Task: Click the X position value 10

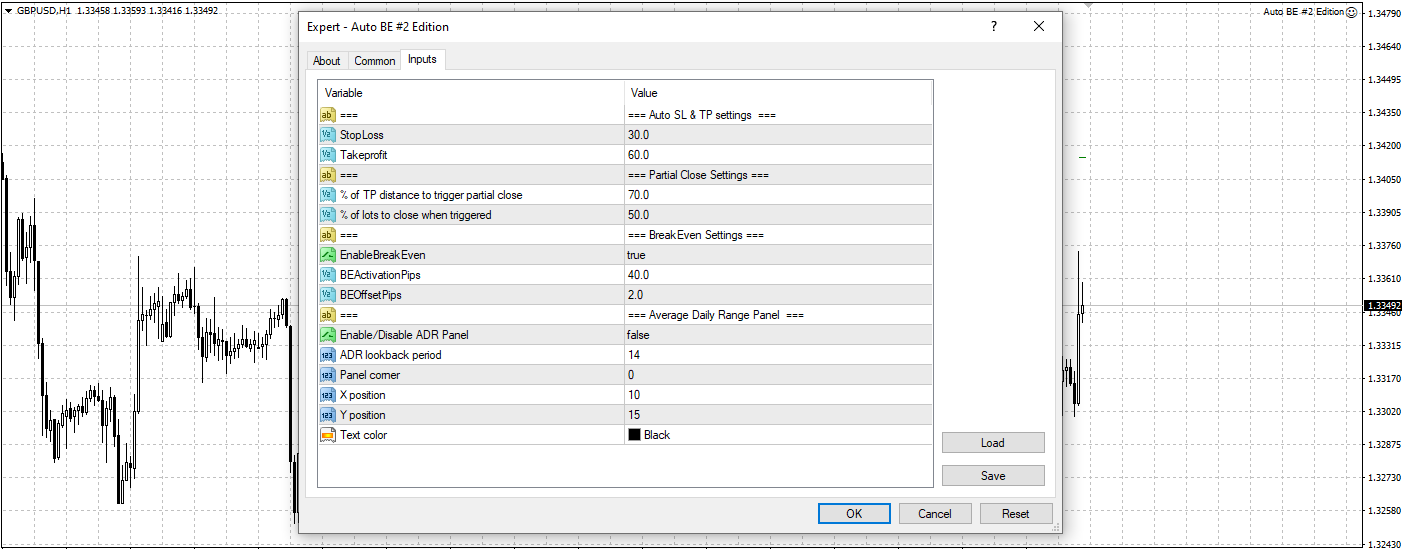Action: point(634,395)
